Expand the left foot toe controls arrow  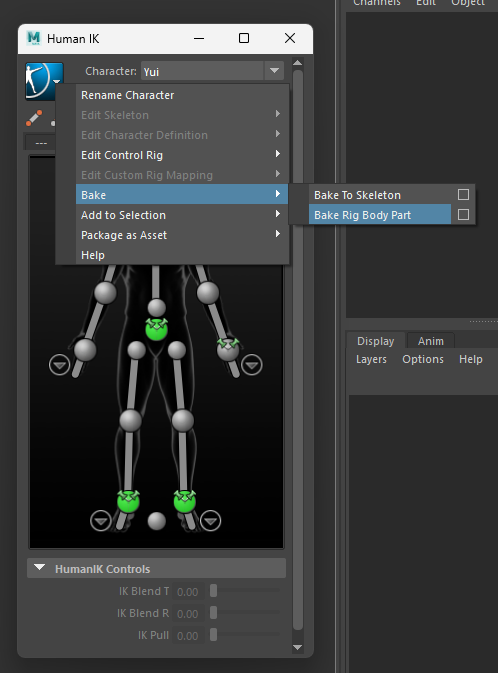pyautogui.click(x=210, y=521)
